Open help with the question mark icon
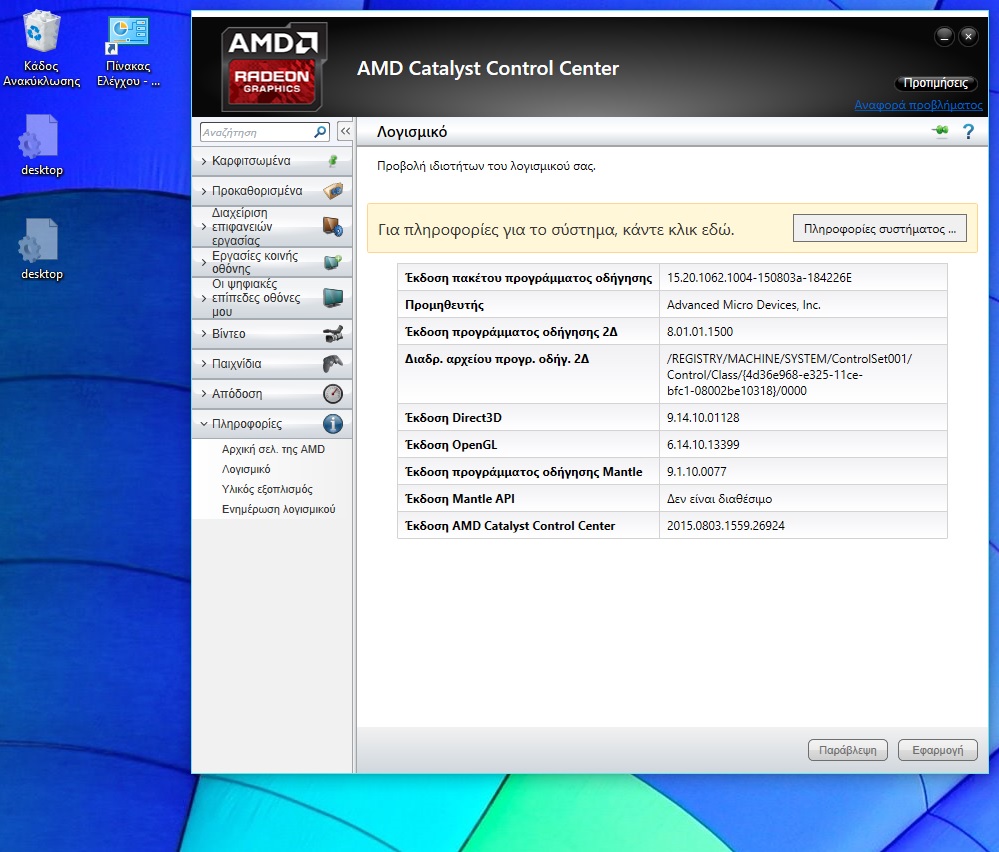Viewport: 999px width, 852px height. [967, 132]
